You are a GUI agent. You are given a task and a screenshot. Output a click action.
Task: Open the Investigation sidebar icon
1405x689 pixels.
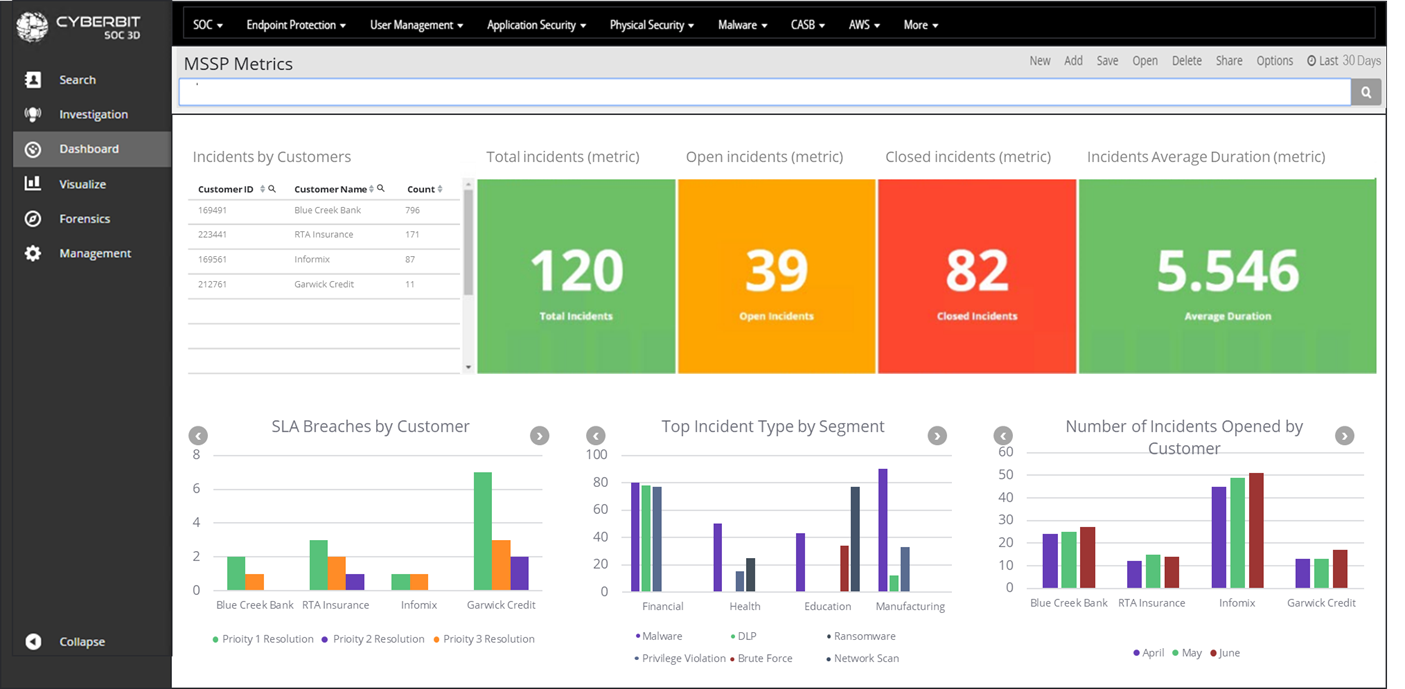(33, 114)
